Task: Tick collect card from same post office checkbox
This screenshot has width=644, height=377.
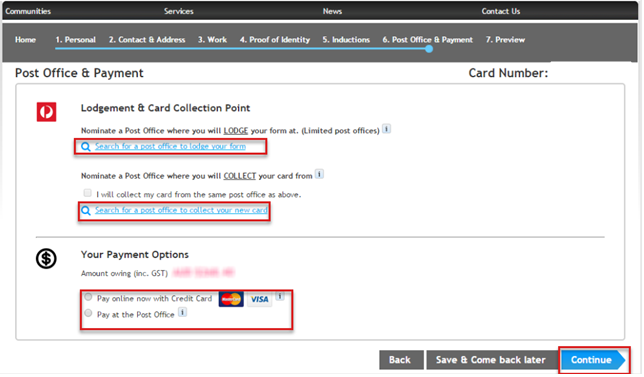Action: [x=87, y=193]
